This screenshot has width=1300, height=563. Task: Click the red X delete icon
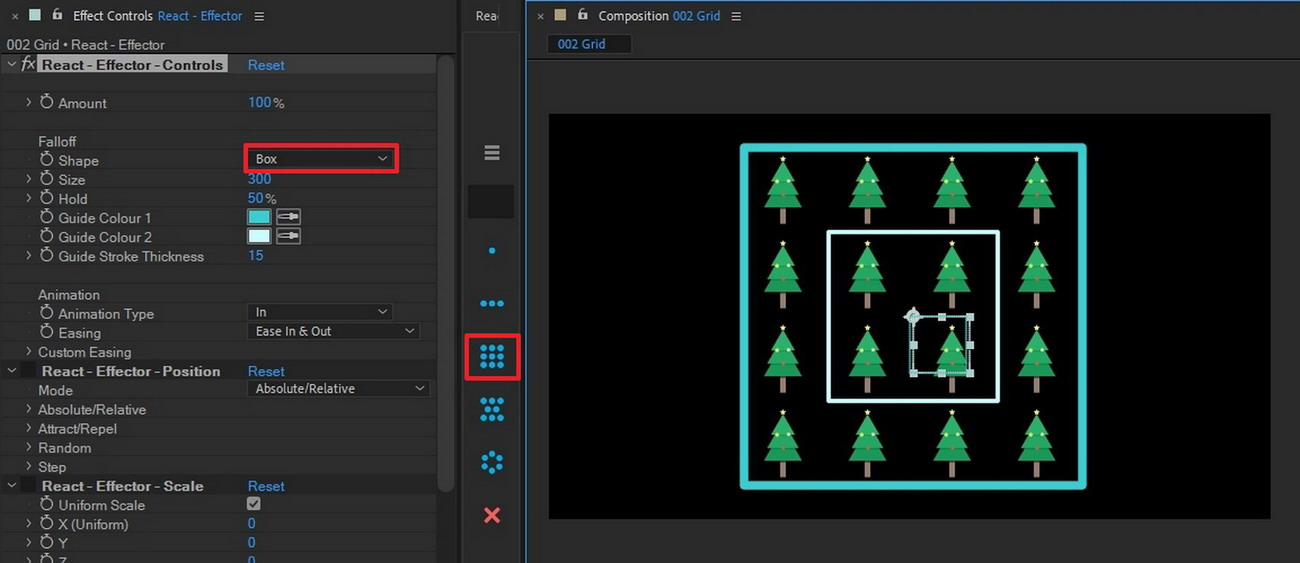tap(491, 515)
